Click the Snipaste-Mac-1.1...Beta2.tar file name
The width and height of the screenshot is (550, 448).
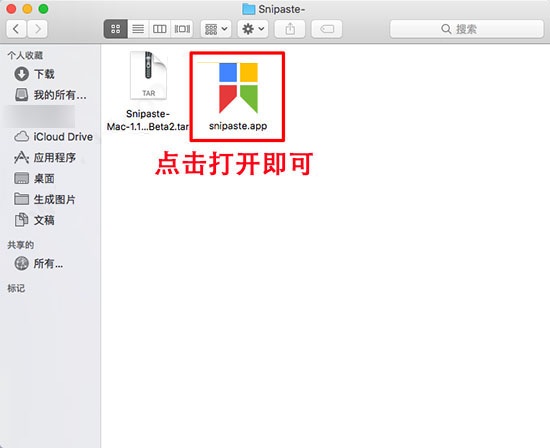pos(148,120)
